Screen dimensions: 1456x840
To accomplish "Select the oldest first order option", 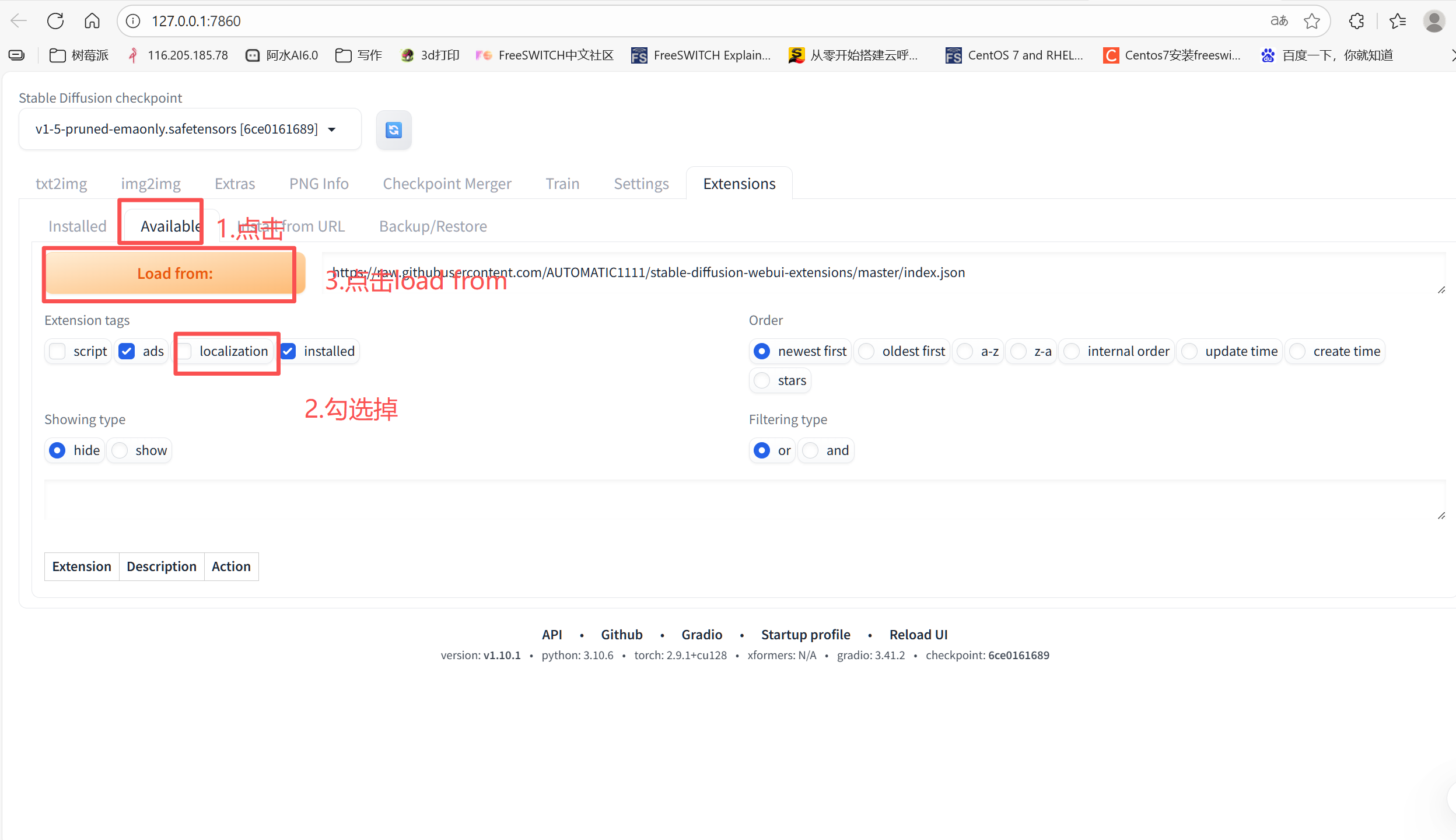I will (867, 351).
